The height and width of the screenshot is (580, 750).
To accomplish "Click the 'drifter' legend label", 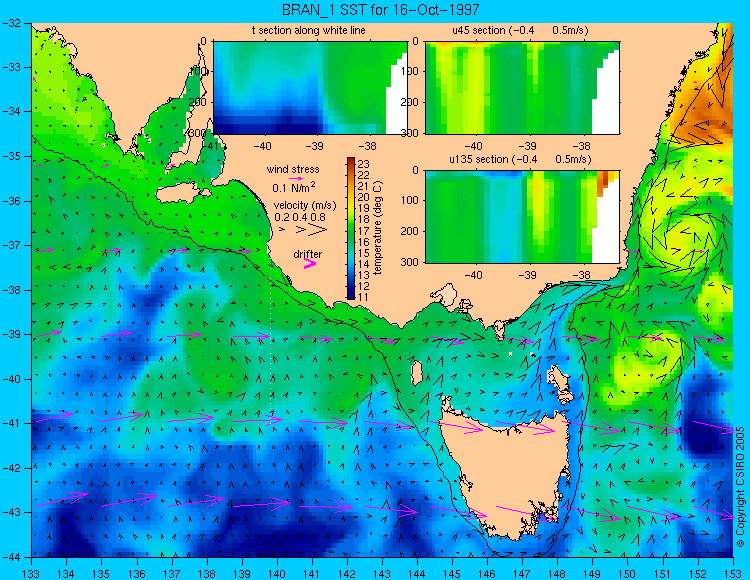I will [308, 254].
